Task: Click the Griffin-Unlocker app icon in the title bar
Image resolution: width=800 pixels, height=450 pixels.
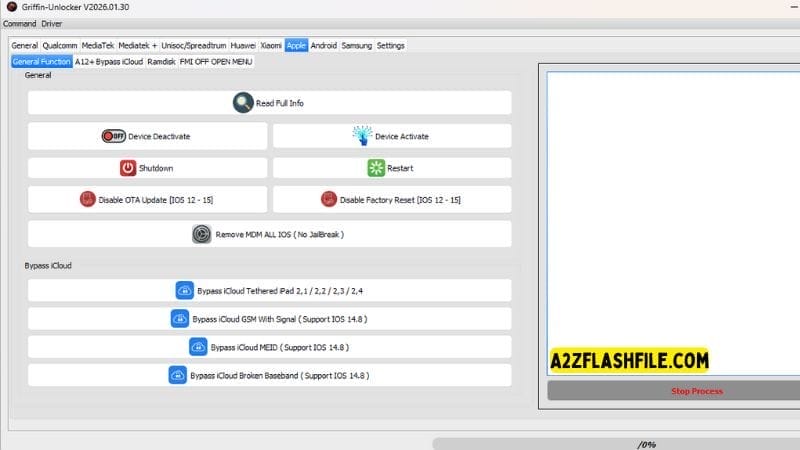Action: coord(11,7)
